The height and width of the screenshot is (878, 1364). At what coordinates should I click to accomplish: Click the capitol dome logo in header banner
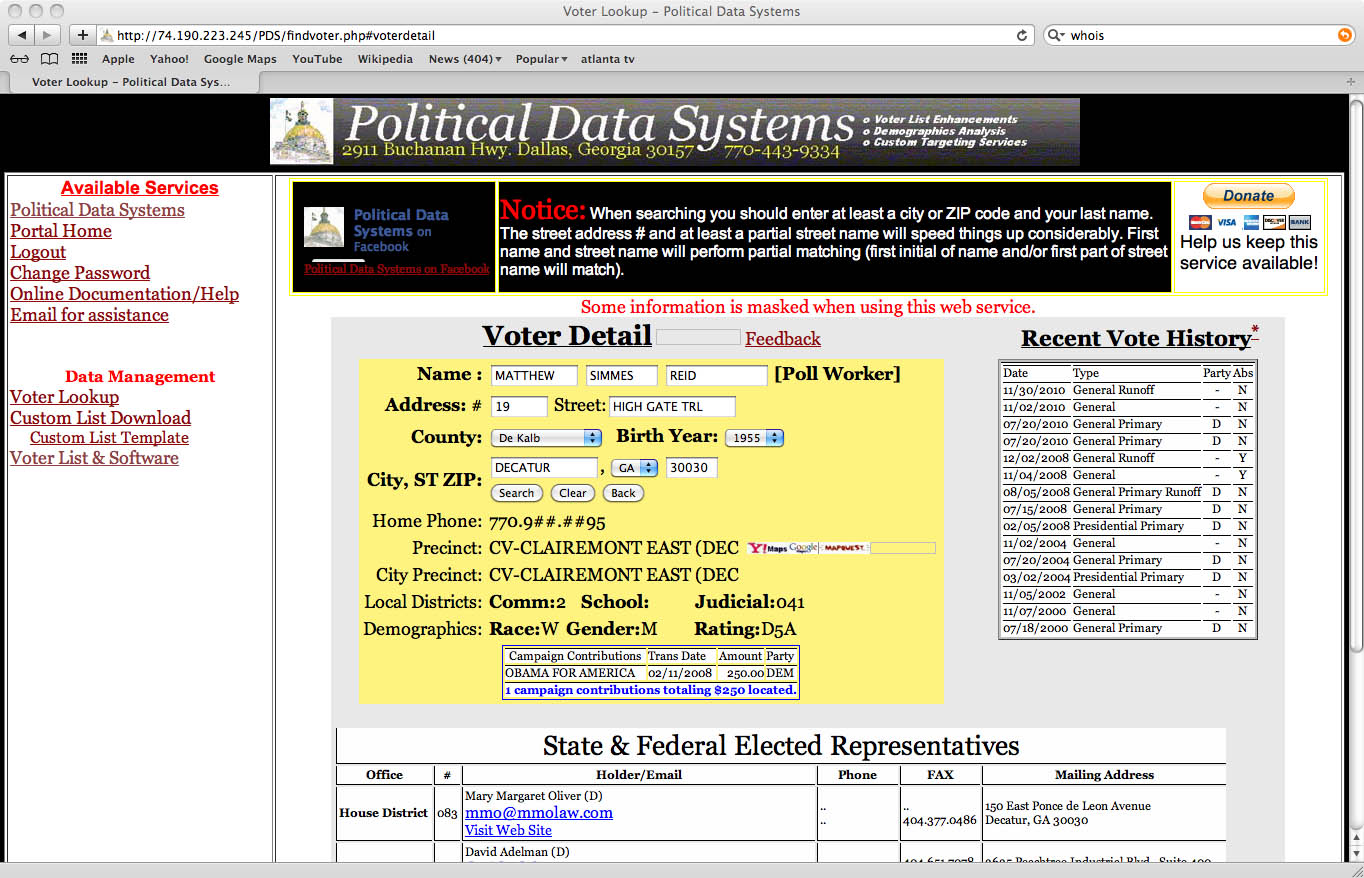(x=302, y=131)
